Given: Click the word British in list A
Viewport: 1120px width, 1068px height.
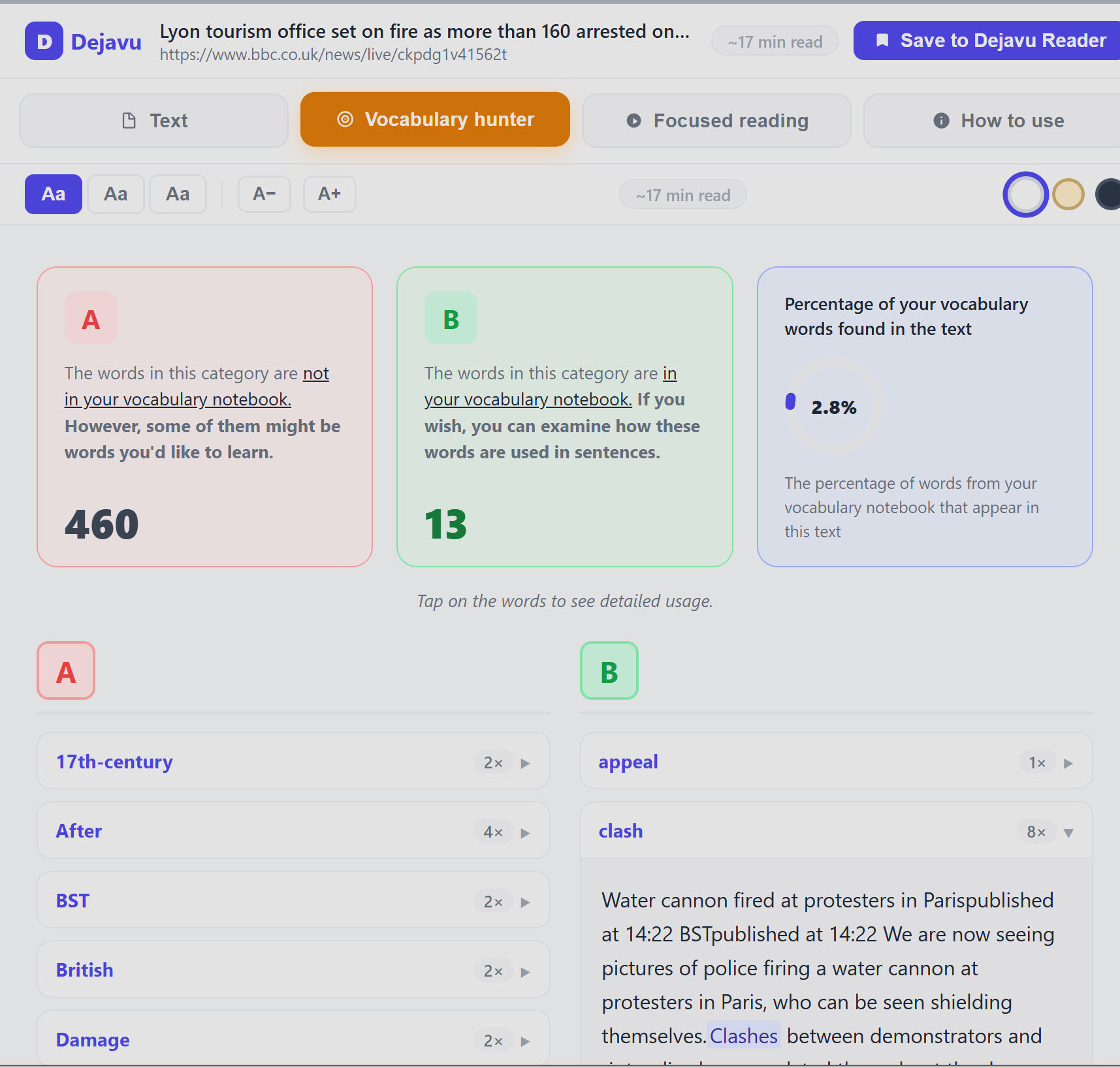Looking at the screenshot, I should coord(85,970).
